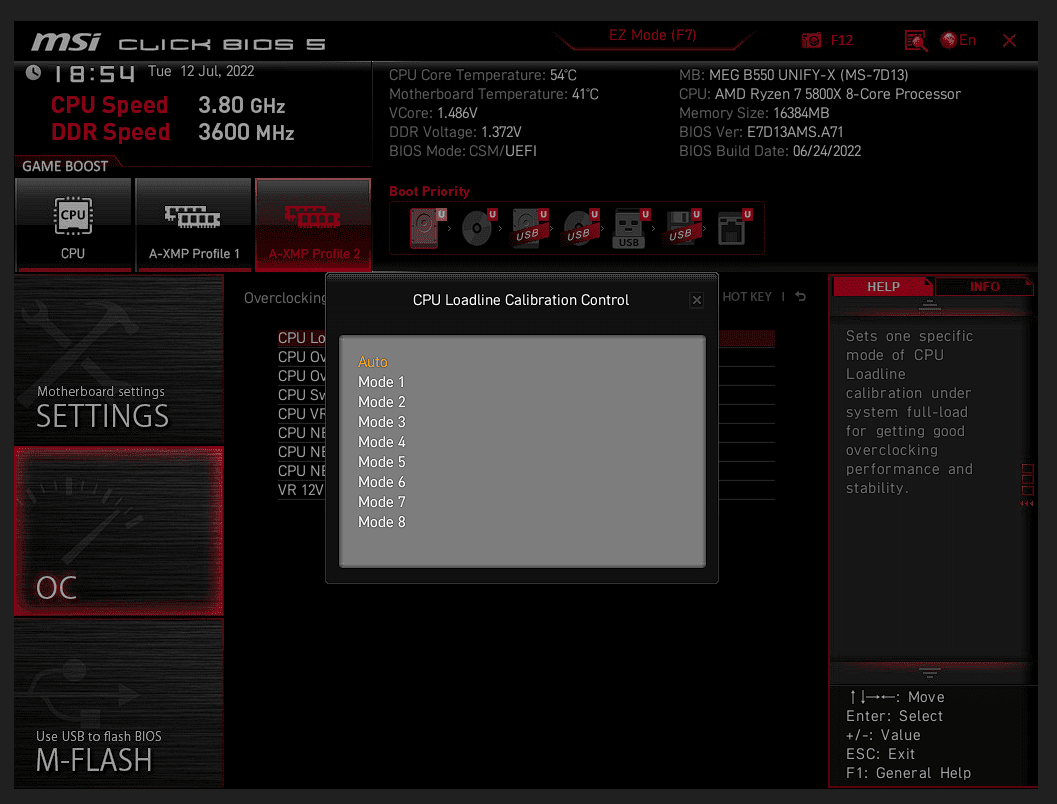Click the help panel bottom collapse handle

930,673
